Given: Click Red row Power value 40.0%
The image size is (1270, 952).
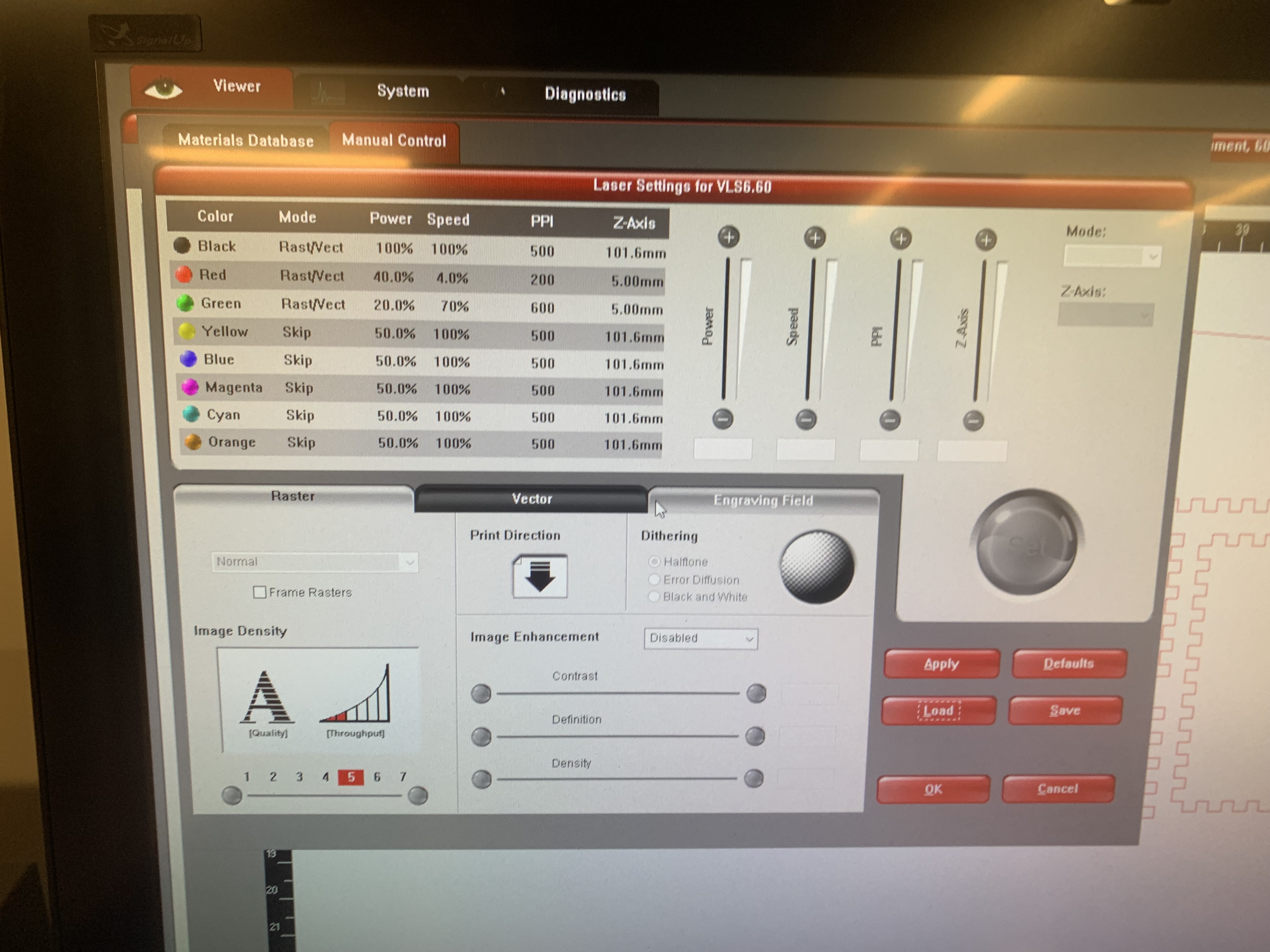Looking at the screenshot, I should point(393,277).
